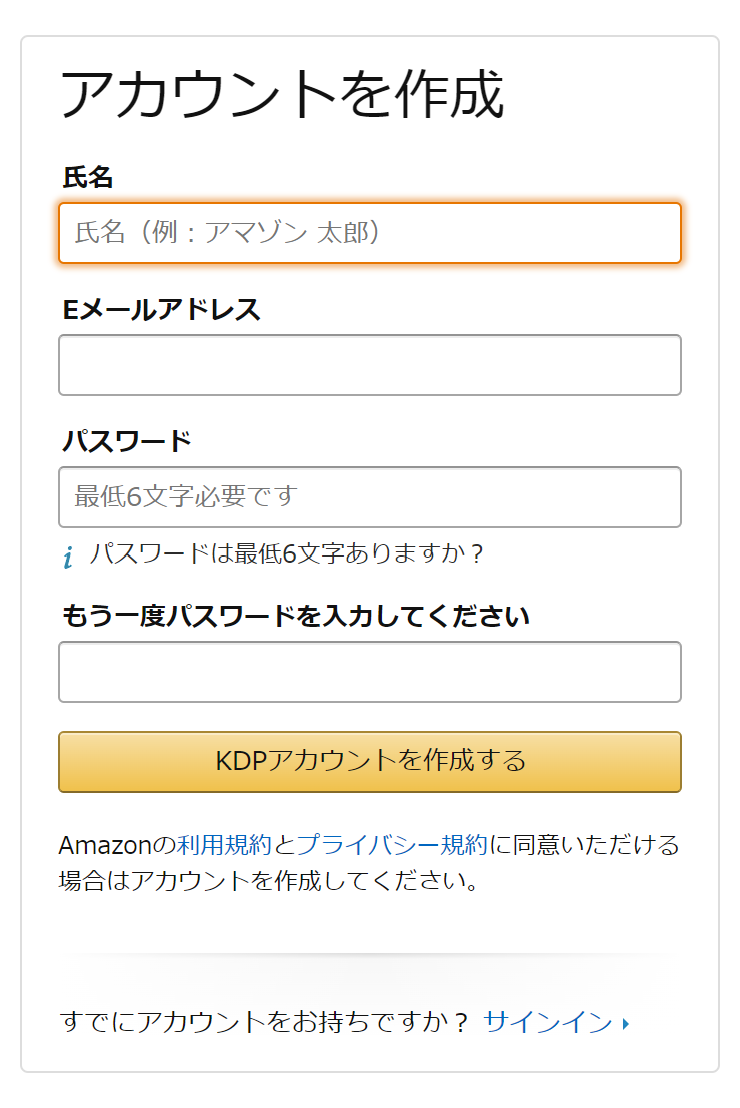Screen dimensions: 740x1108
Task: Click the 氏名 field label
Action: click(88, 177)
